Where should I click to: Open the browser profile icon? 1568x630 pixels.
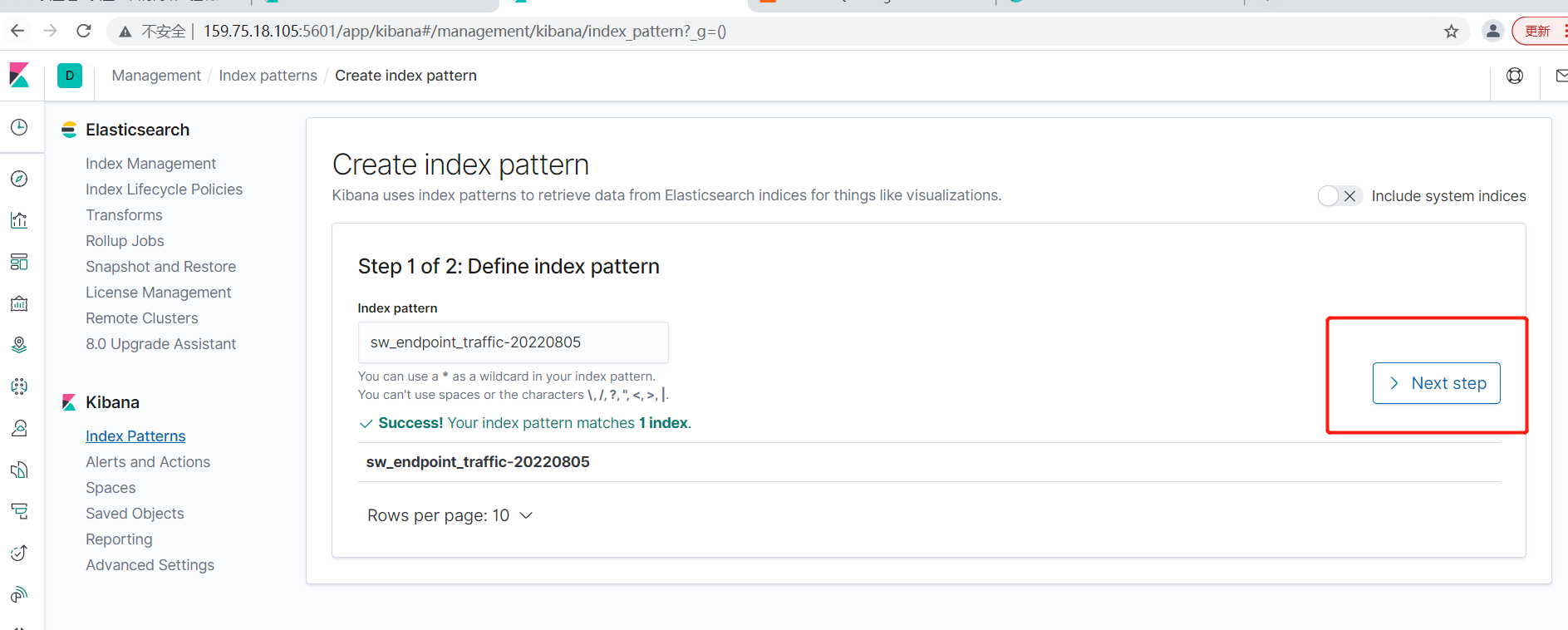[1493, 32]
